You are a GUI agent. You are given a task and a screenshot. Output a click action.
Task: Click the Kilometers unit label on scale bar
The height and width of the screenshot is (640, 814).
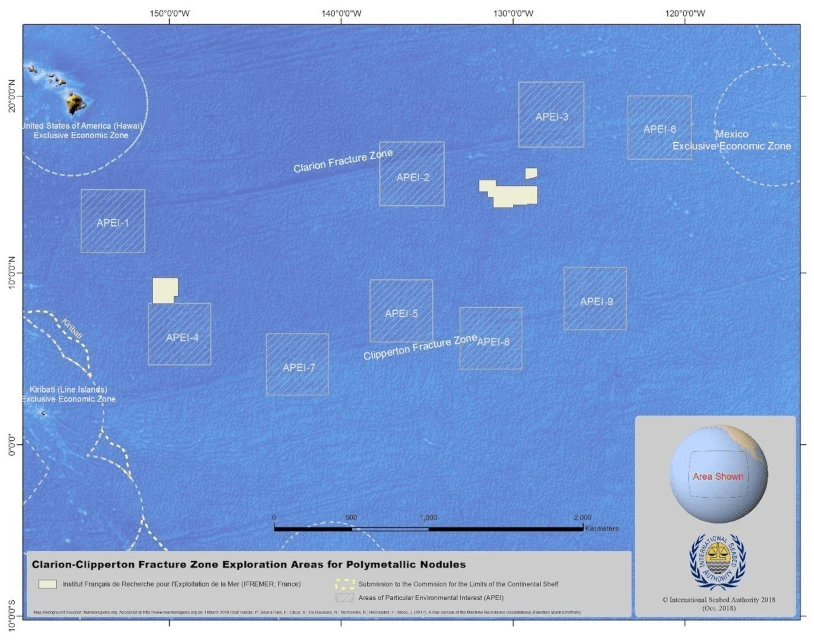[602, 528]
